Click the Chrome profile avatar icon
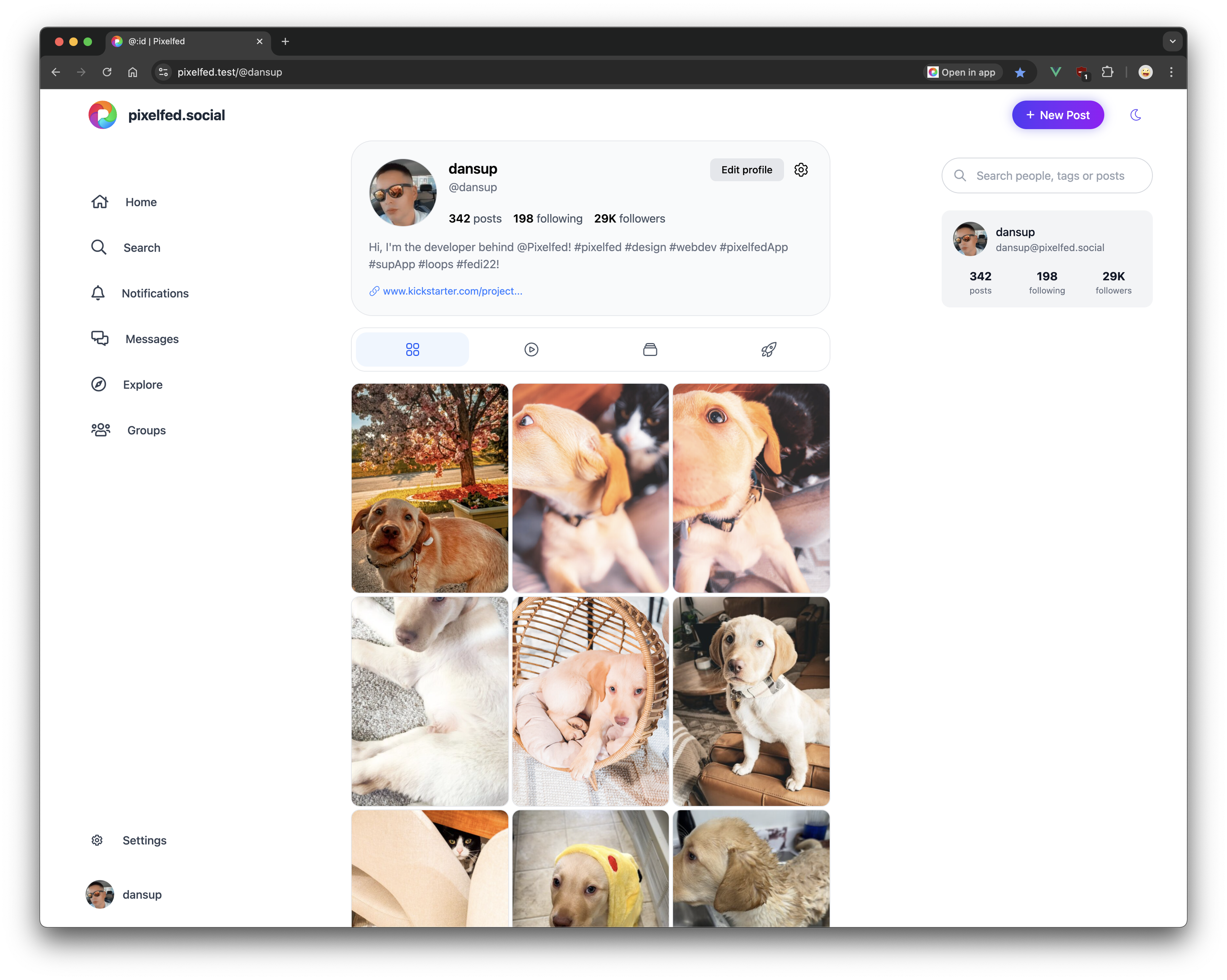 coord(1145,72)
